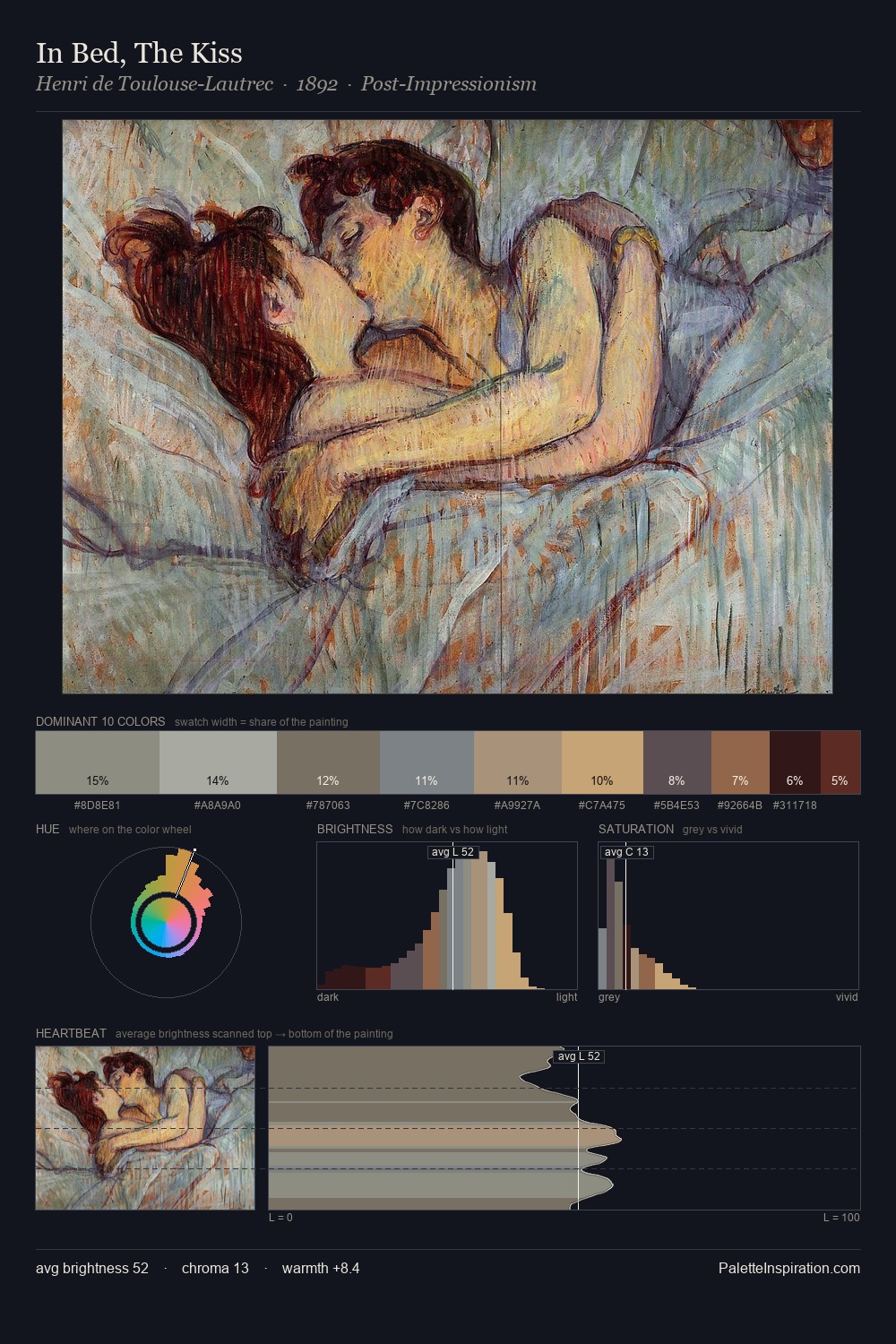Choose the #C7A475 golden swatch at 10%
Image resolution: width=896 pixels, height=1344 pixels.
click(602, 762)
